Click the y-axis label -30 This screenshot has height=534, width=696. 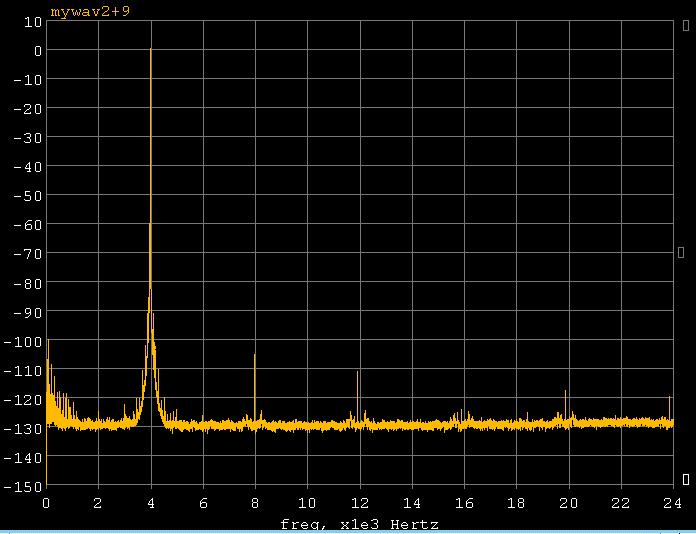(28, 138)
